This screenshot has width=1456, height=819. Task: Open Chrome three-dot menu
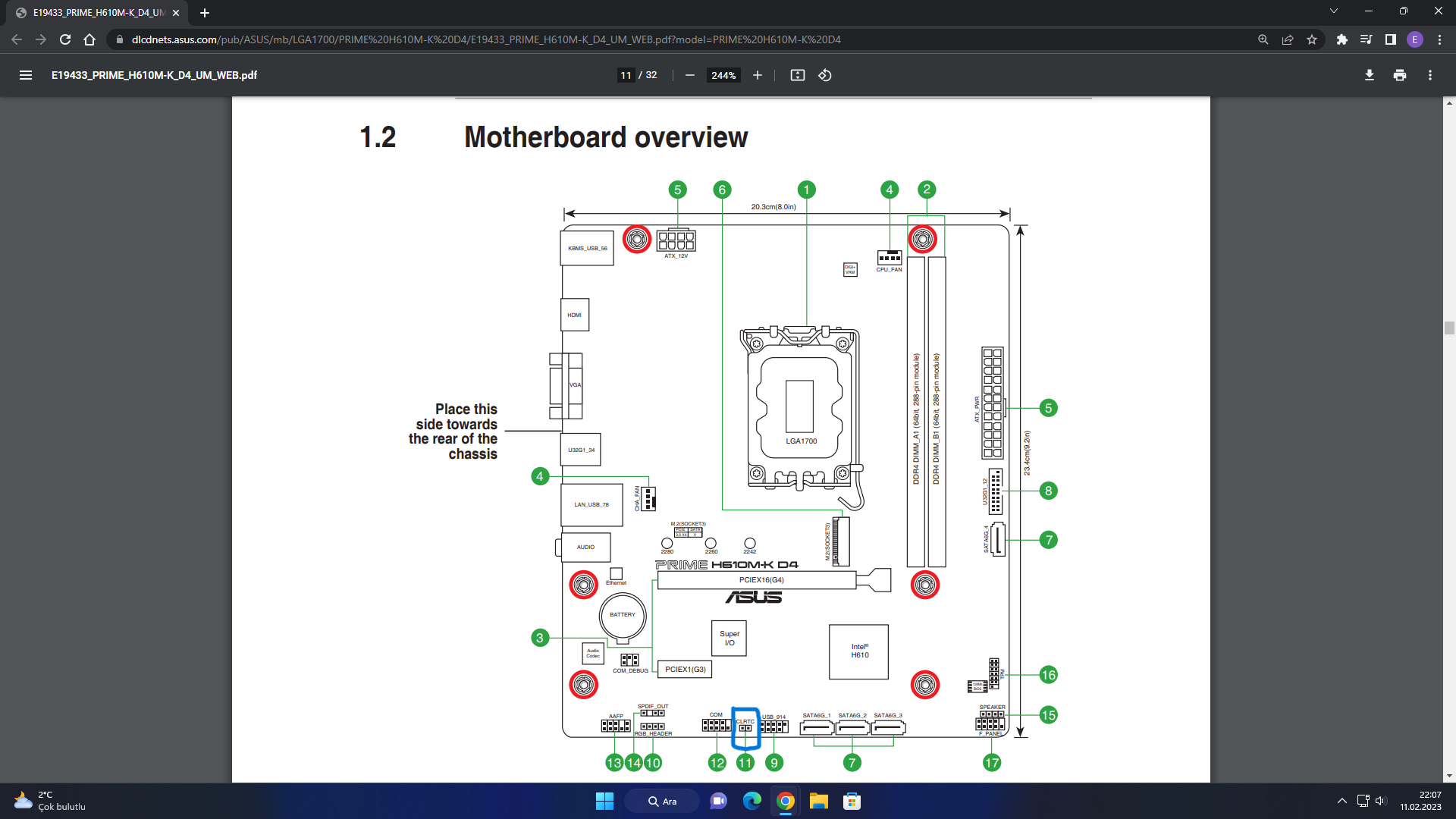click(x=1439, y=39)
